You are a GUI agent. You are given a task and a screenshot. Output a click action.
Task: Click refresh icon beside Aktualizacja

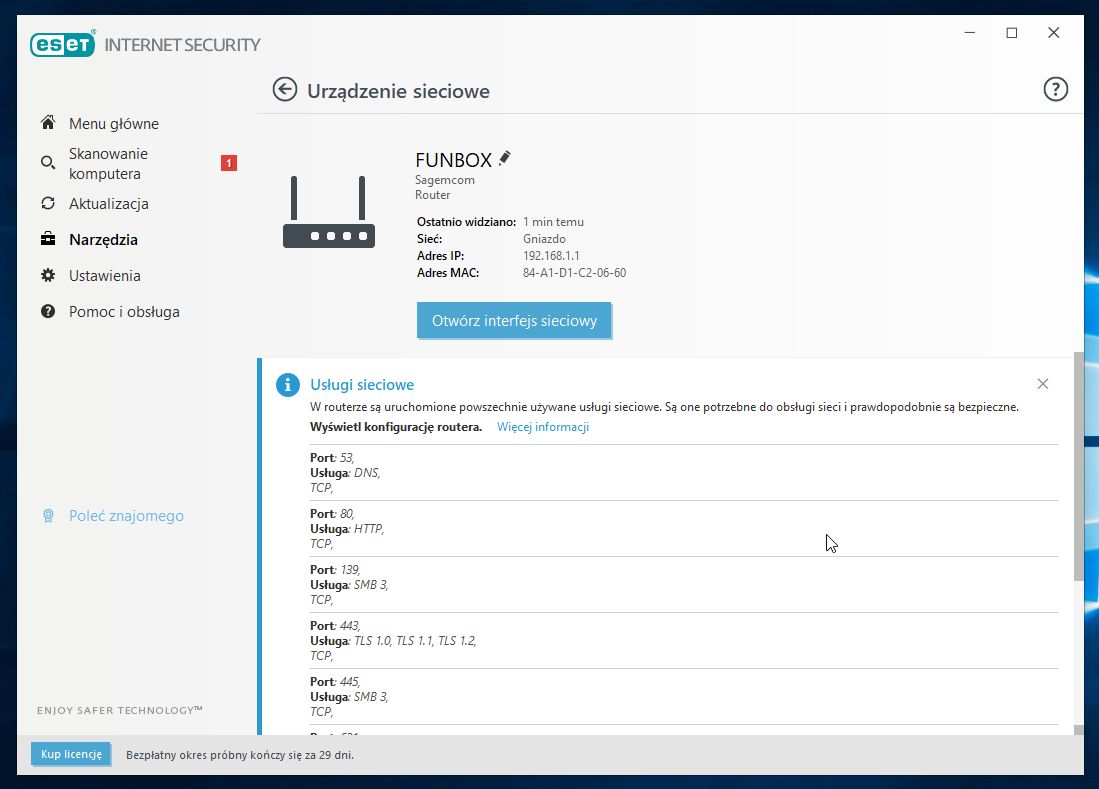(48, 203)
